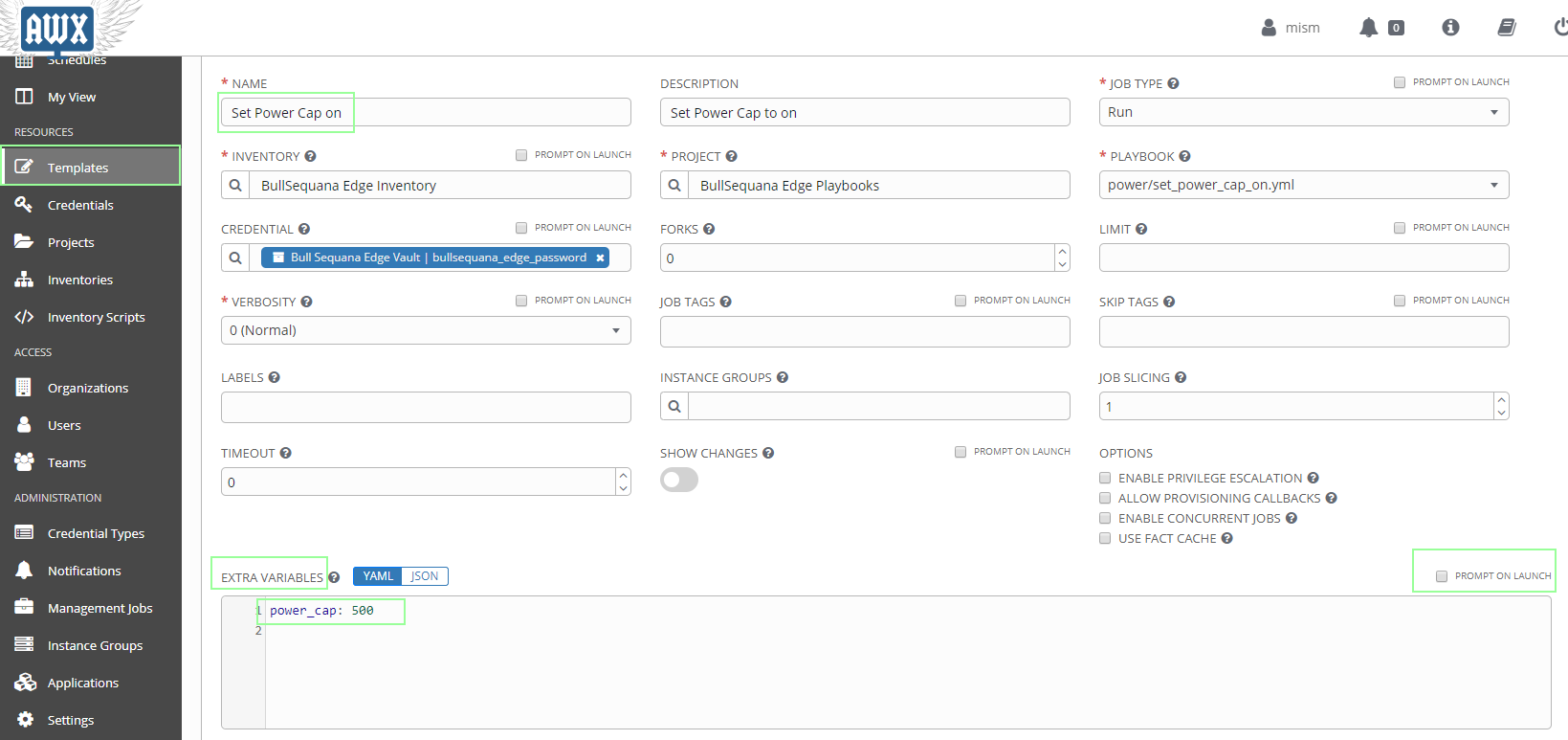Open Credentials in sidebar

(x=91, y=205)
